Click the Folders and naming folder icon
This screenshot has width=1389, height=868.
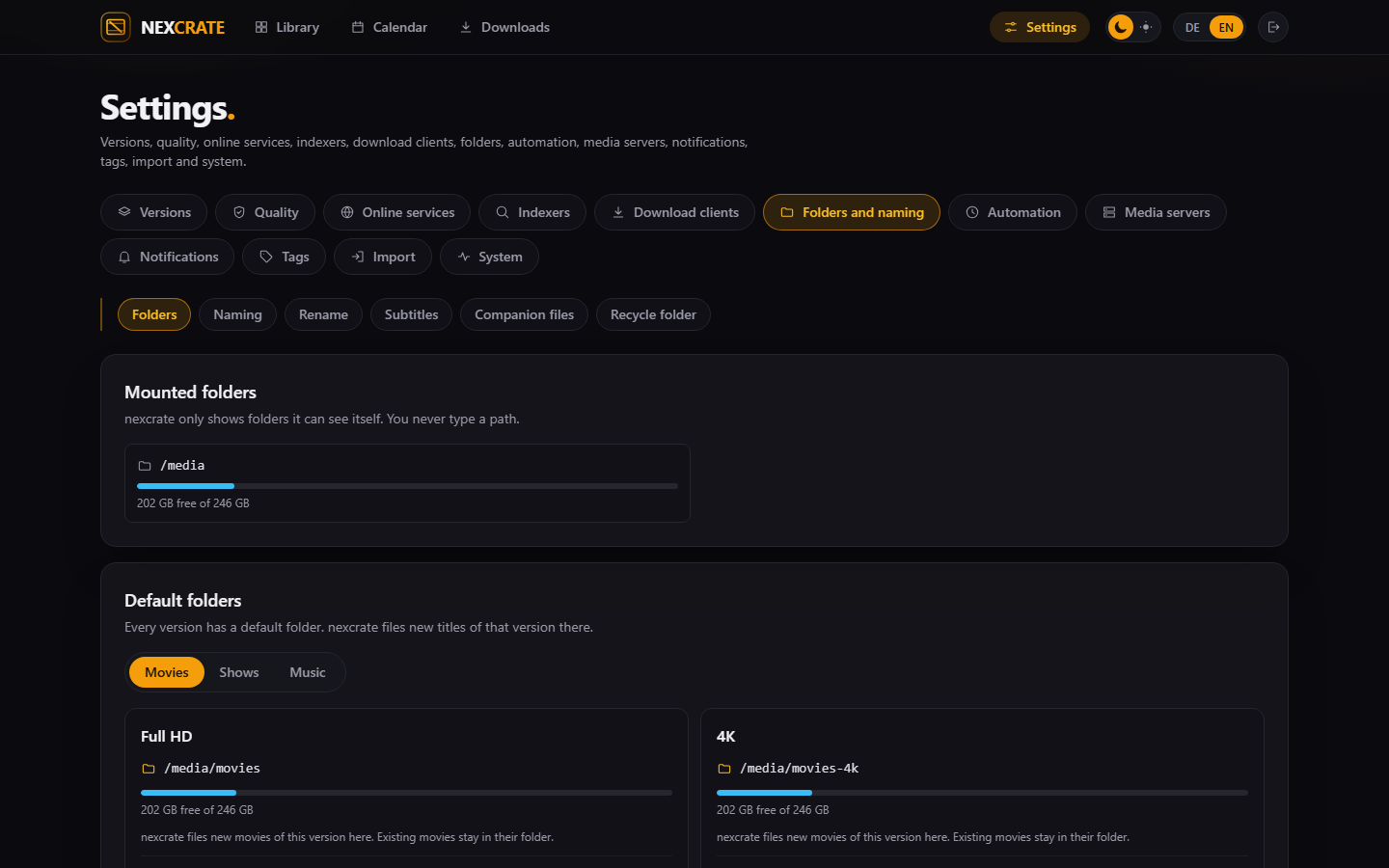point(787,212)
